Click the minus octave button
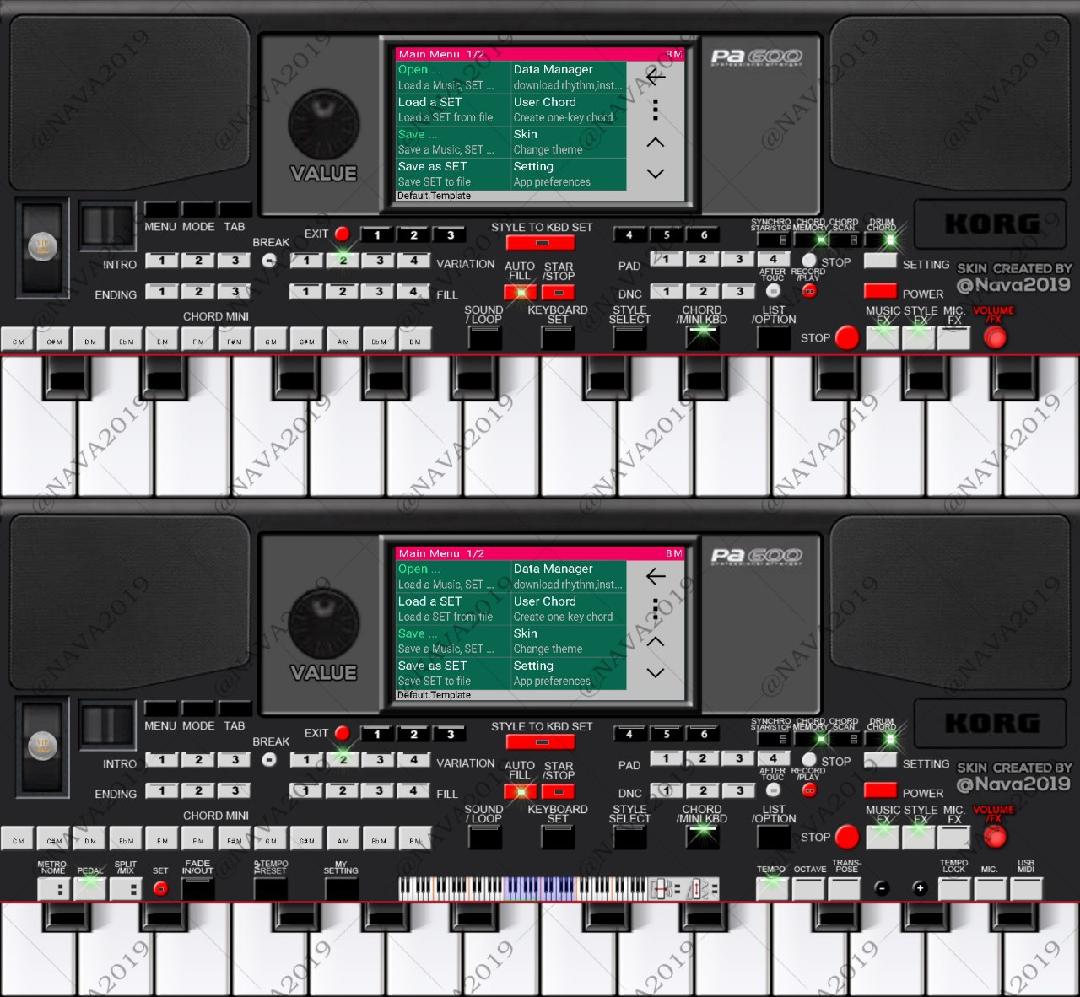The width and height of the screenshot is (1080, 997). 881,888
